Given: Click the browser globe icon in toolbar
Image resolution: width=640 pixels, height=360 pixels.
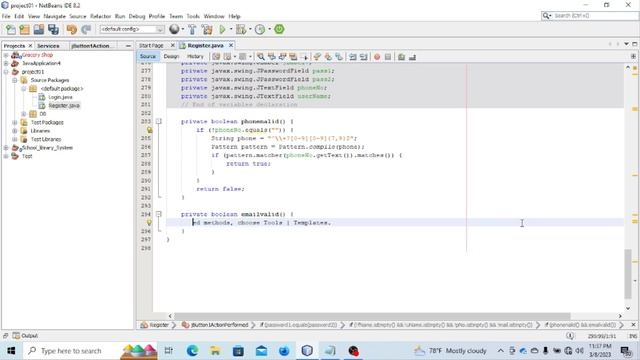Looking at the screenshot, I should pos(174,29).
